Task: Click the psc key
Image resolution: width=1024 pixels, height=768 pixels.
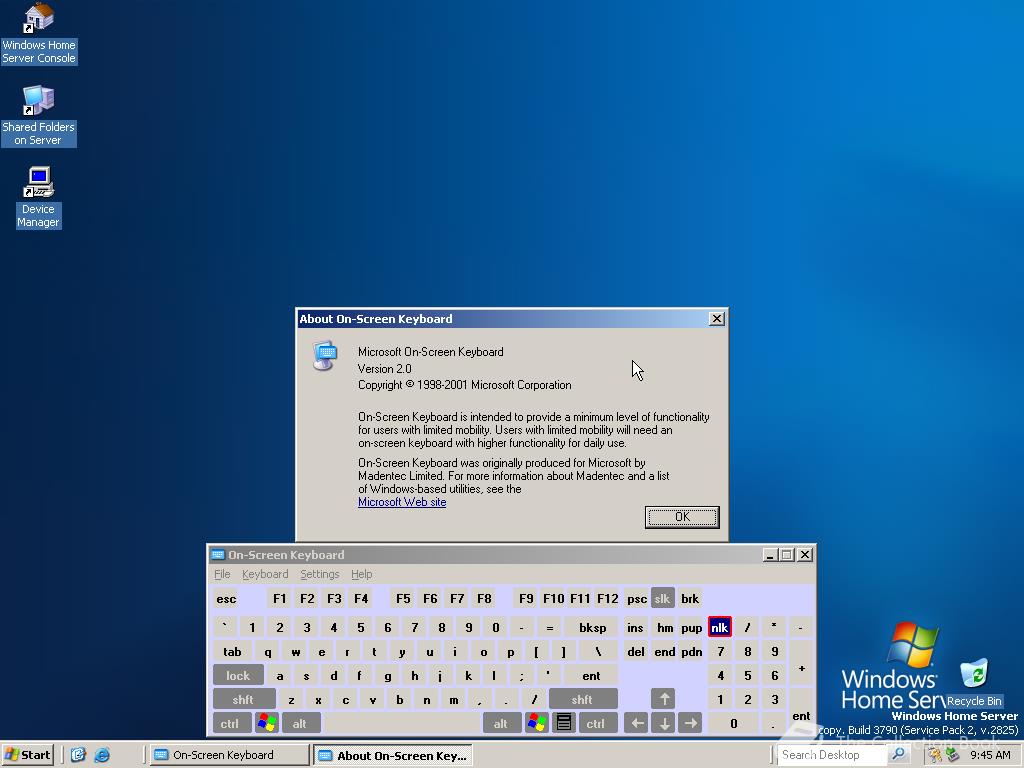Action: point(637,599)
